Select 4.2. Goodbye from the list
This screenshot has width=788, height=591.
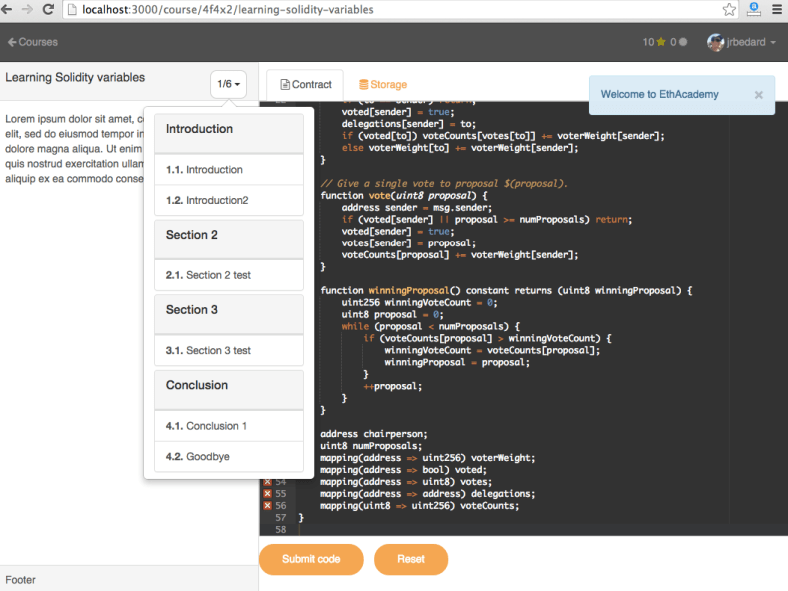tap(229, 457)
